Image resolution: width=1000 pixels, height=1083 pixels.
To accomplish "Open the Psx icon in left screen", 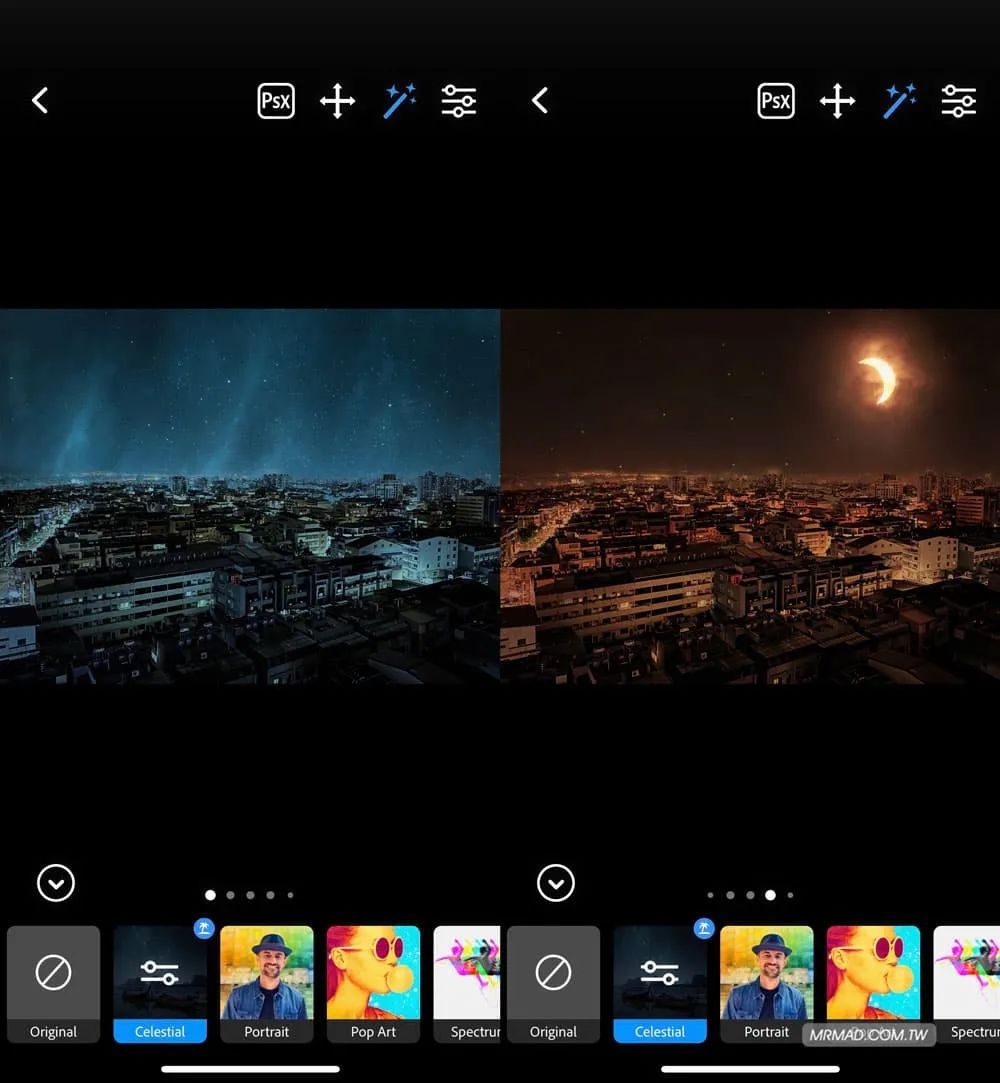I will point(276,101).
